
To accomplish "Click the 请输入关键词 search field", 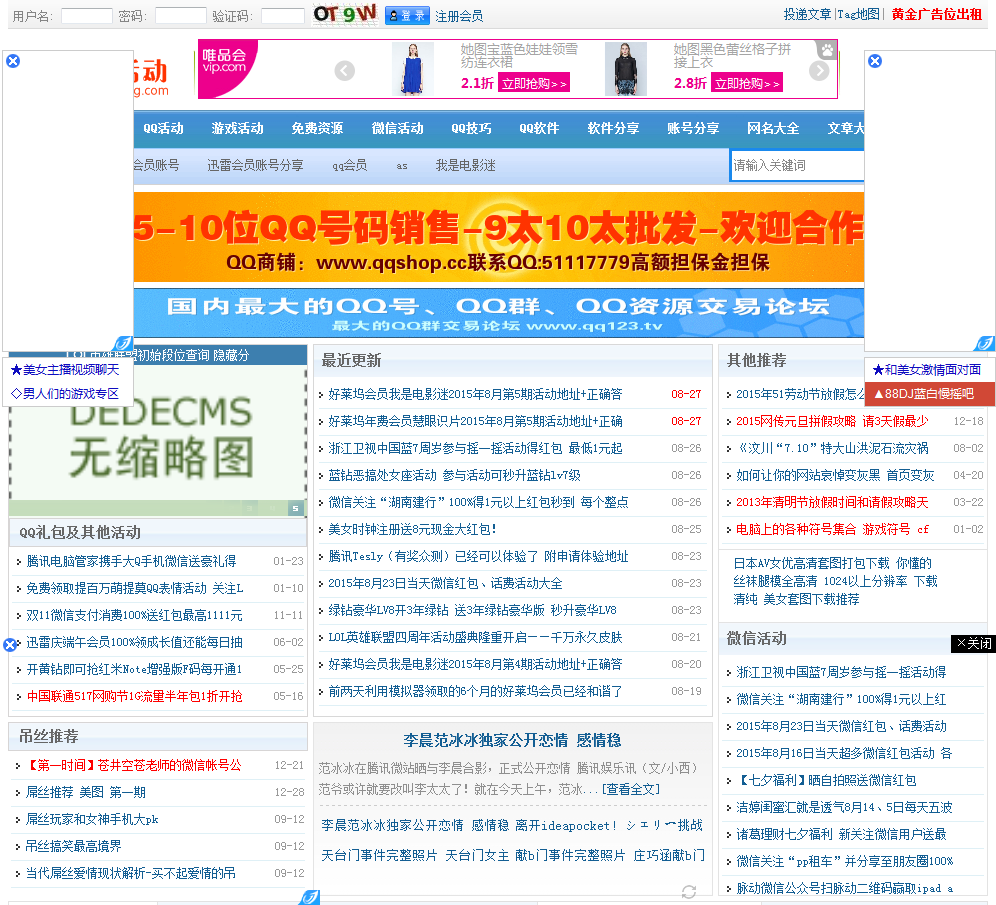I will click(x=797, y=166).
